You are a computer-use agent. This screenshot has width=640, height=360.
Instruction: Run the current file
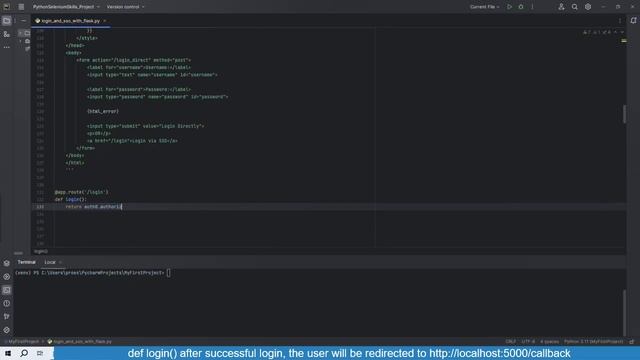(509, 7)
